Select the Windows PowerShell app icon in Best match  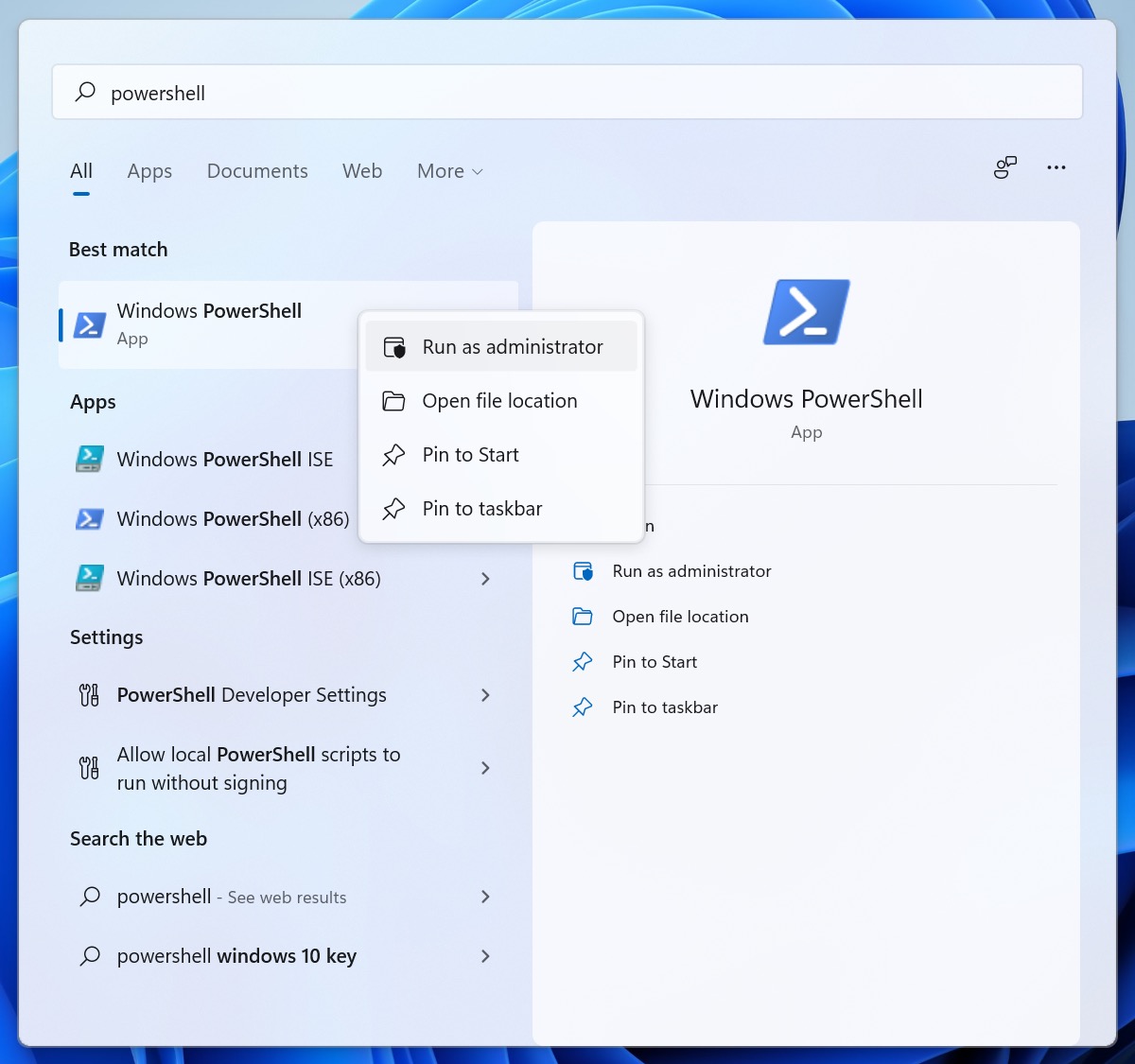coord(89,324)
